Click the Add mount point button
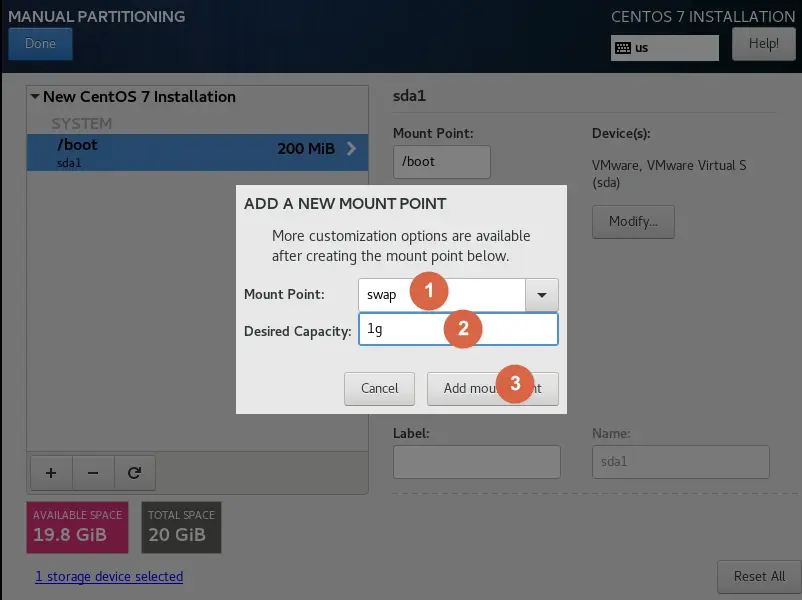 pos(493,389)
